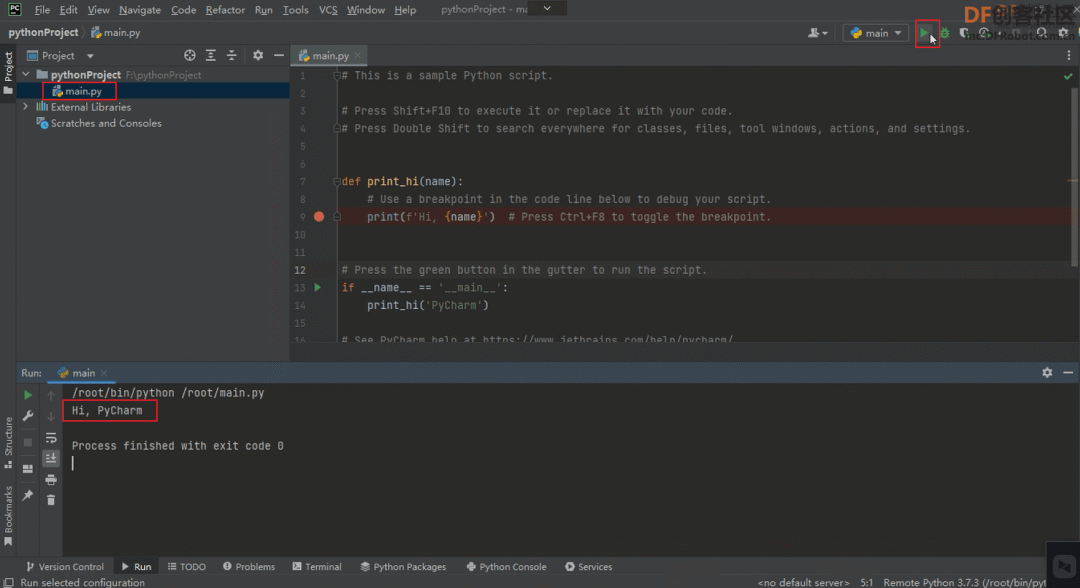Screen dimensions: 1080x588
Task: Open the Window menu
Action: (x=366, y=10)
